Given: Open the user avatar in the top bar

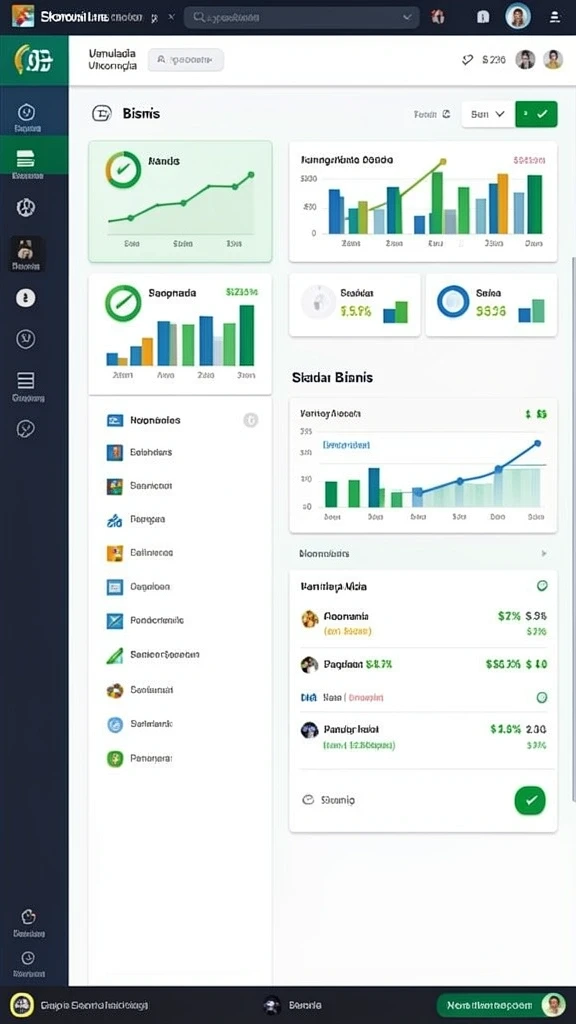Looking at the screenshot, I should tap(518, 17).
